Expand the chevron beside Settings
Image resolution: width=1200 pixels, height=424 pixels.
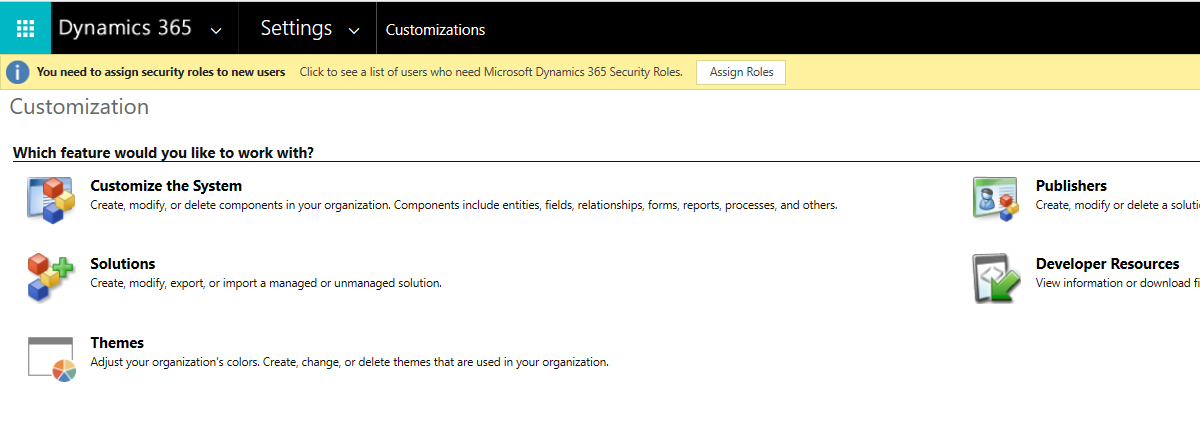click(354, 30)
